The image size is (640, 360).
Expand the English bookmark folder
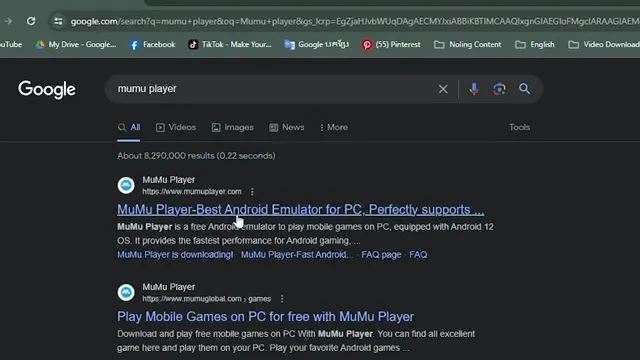pos(535,44)
